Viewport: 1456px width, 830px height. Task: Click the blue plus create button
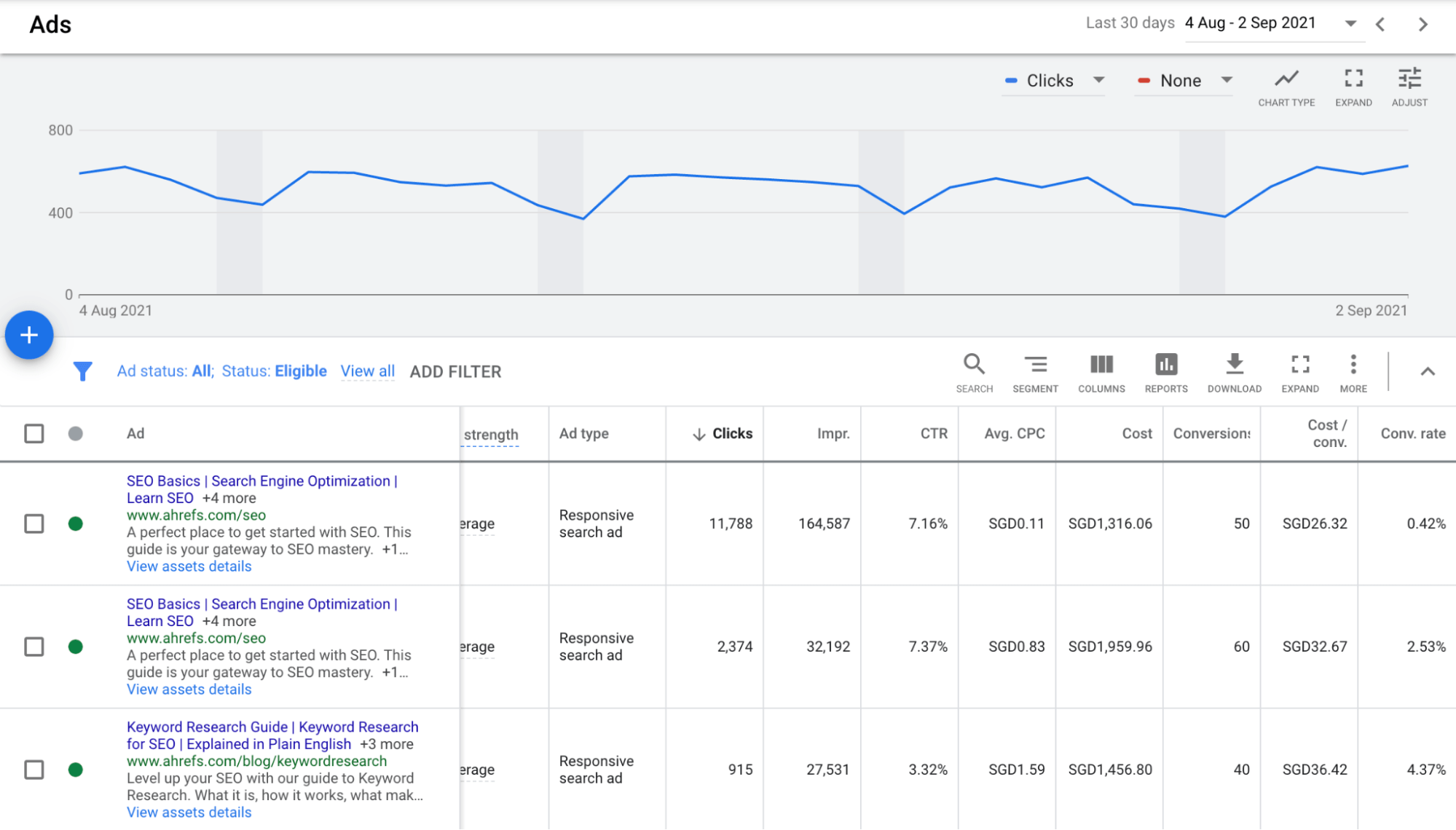click(29, 335)
